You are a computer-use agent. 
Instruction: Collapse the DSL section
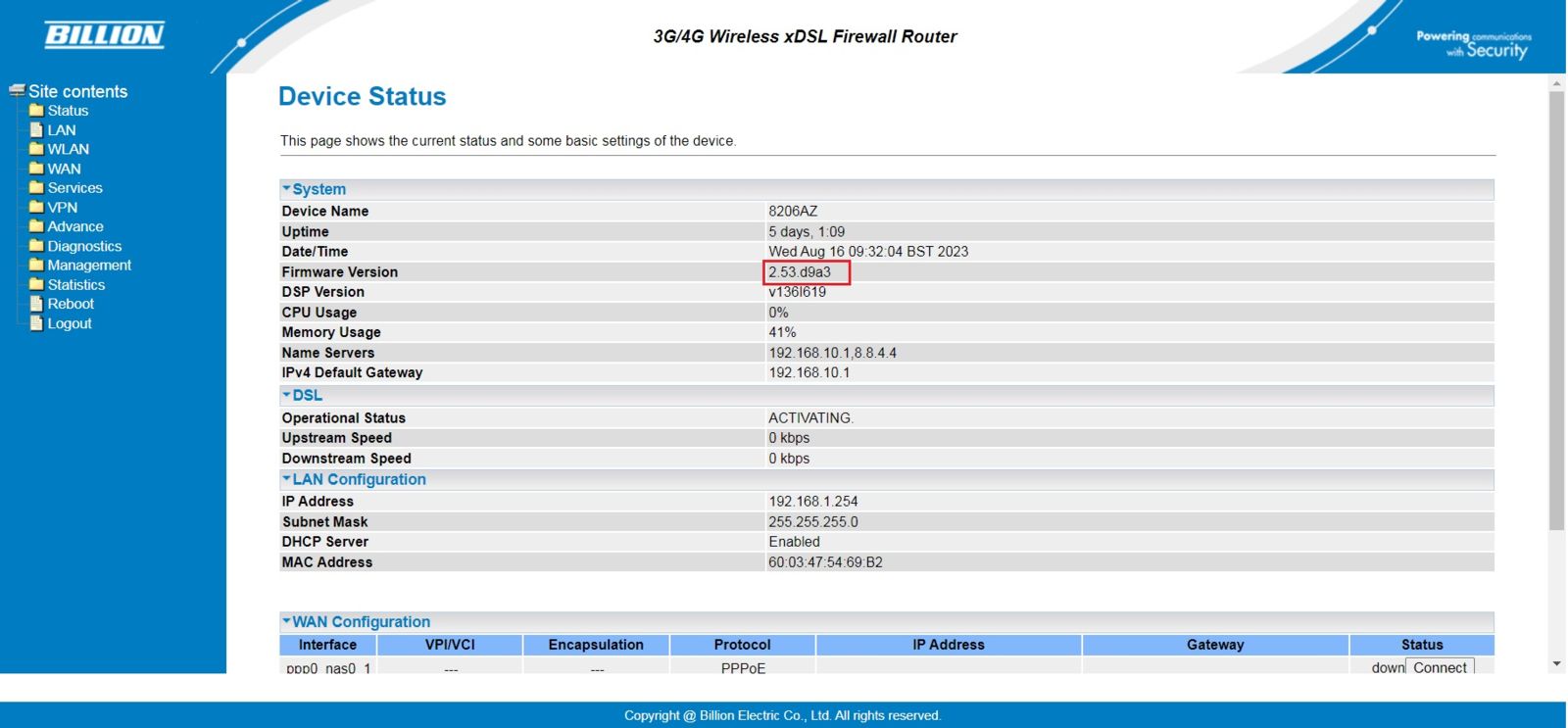286,395
